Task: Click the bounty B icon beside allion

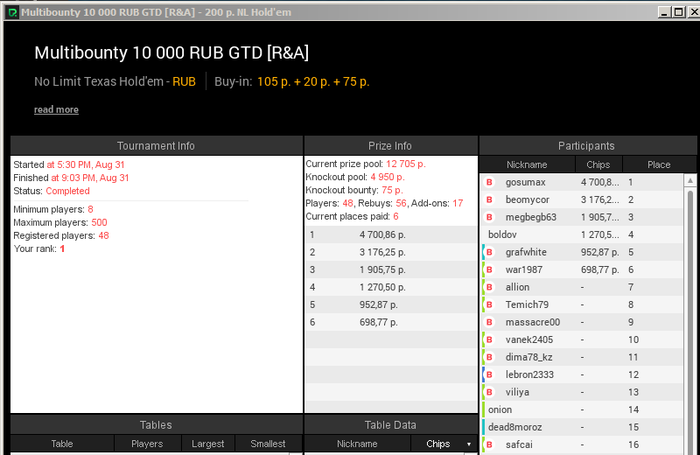Action: 489,287
